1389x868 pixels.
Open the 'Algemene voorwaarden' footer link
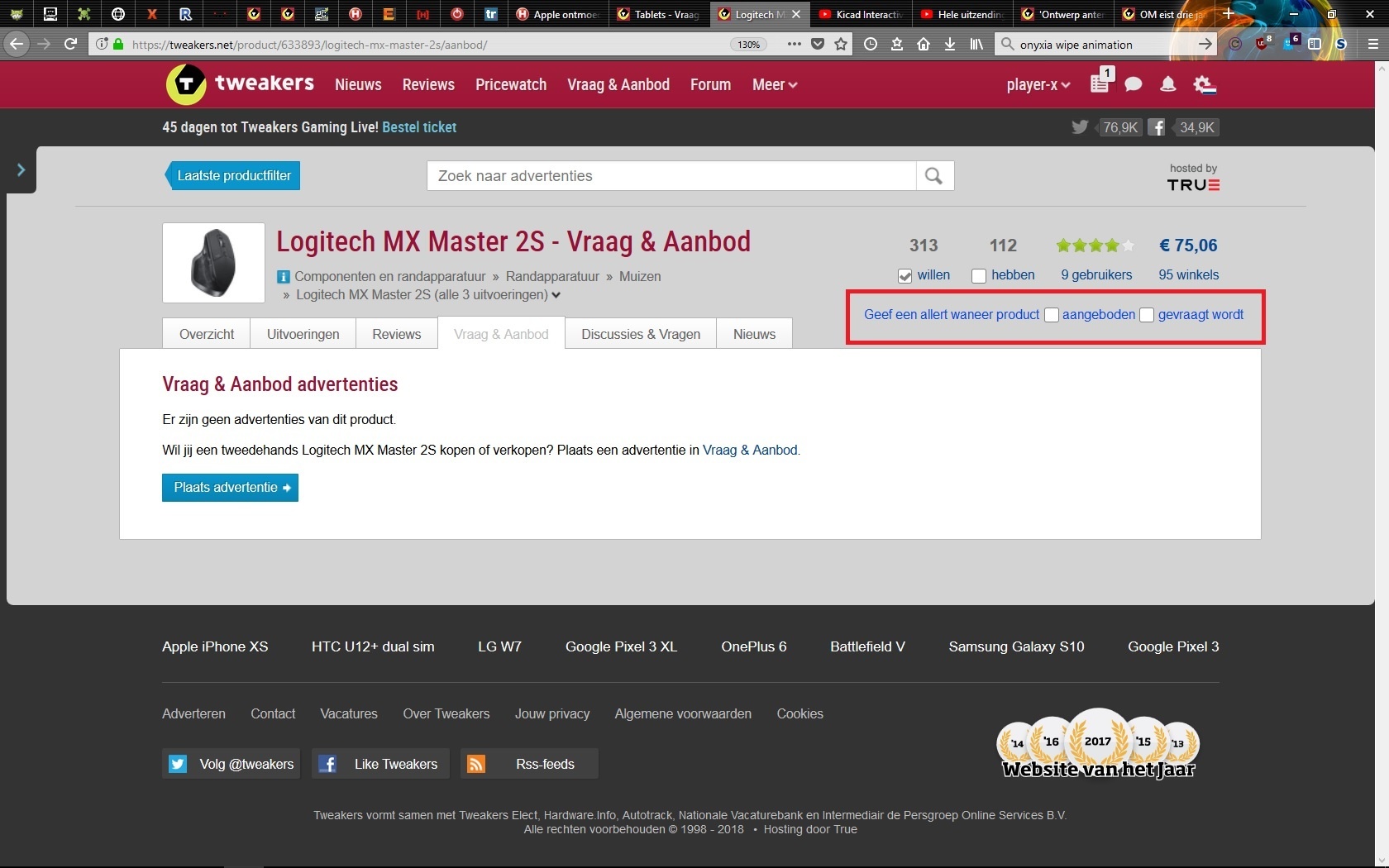(683, 714)
